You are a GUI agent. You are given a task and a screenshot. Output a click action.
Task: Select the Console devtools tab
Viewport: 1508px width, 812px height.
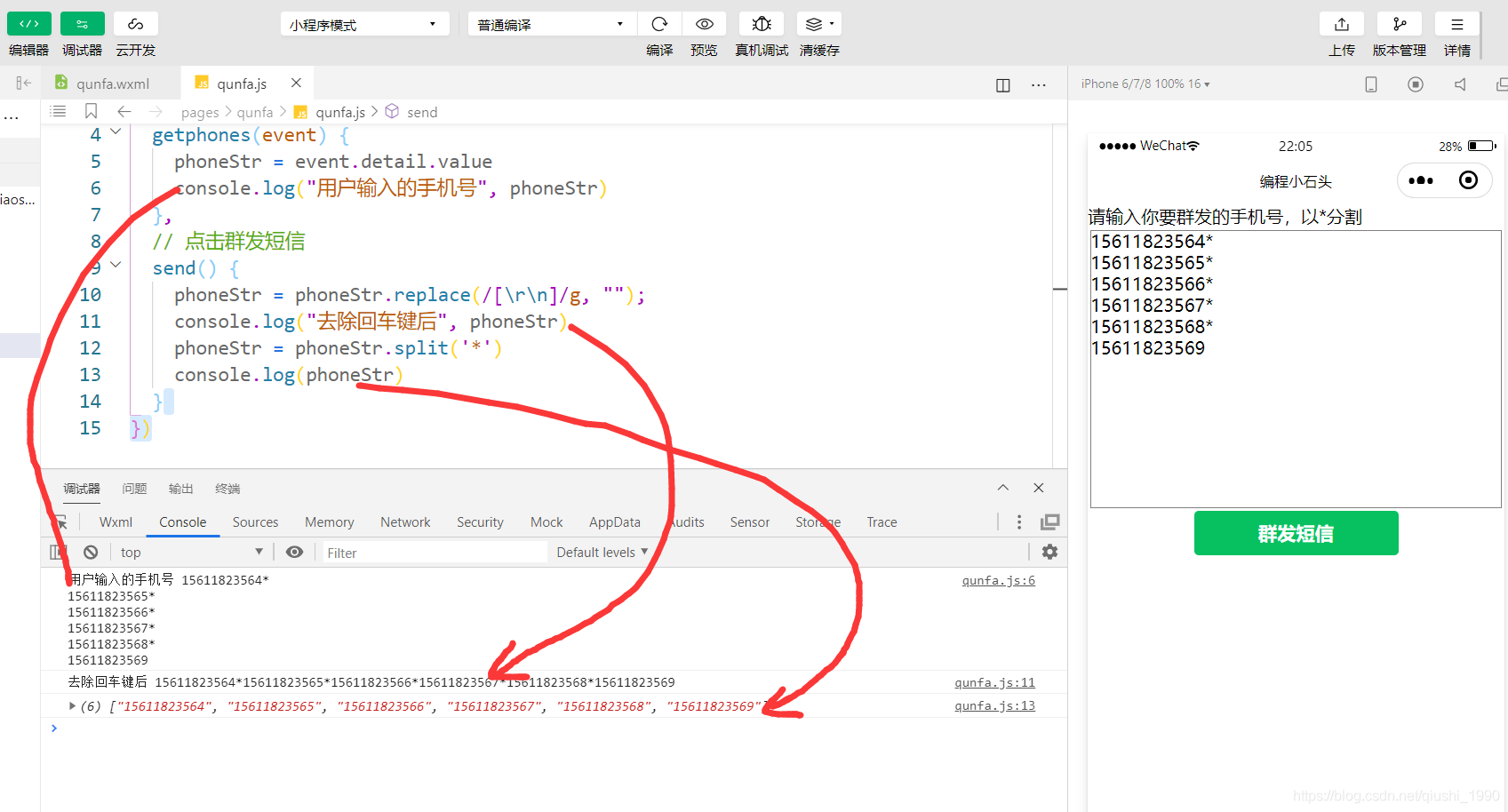(x=183, y=522)
